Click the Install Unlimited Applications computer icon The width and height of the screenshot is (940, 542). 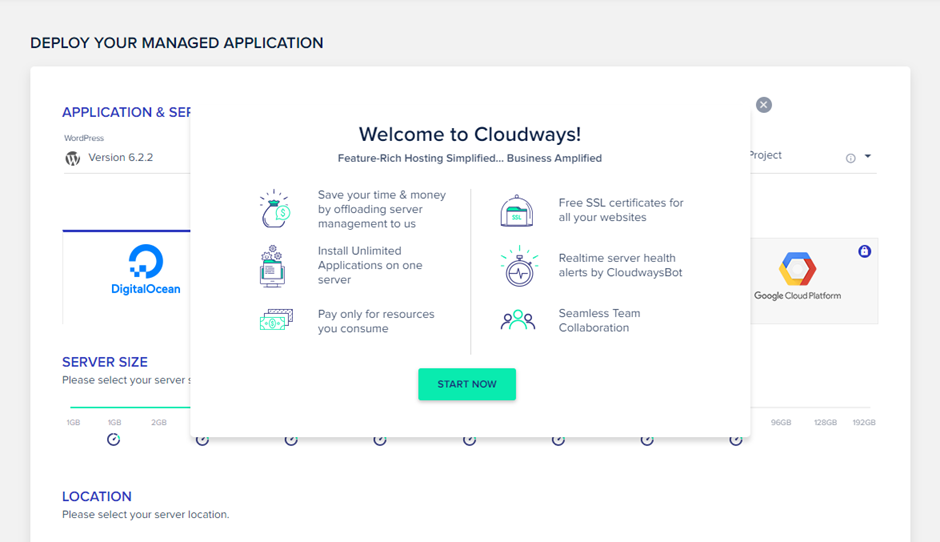[x=272, y=266]
